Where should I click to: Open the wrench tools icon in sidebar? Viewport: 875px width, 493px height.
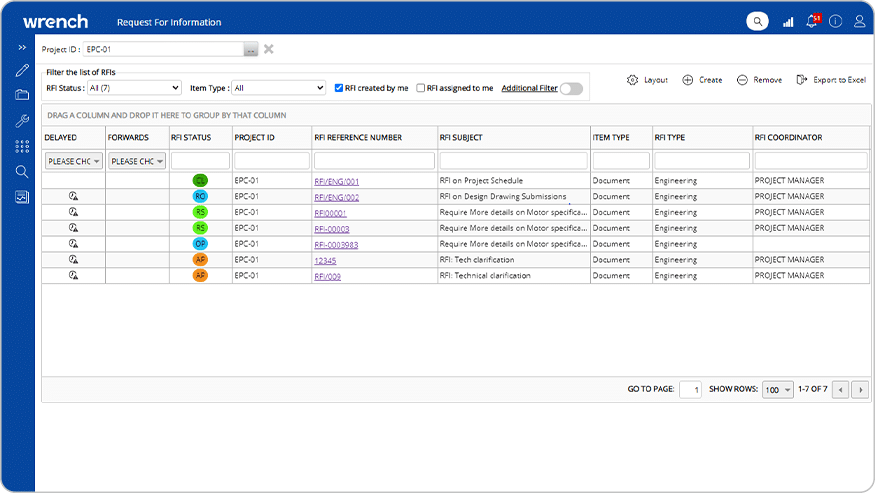[22, 120]
